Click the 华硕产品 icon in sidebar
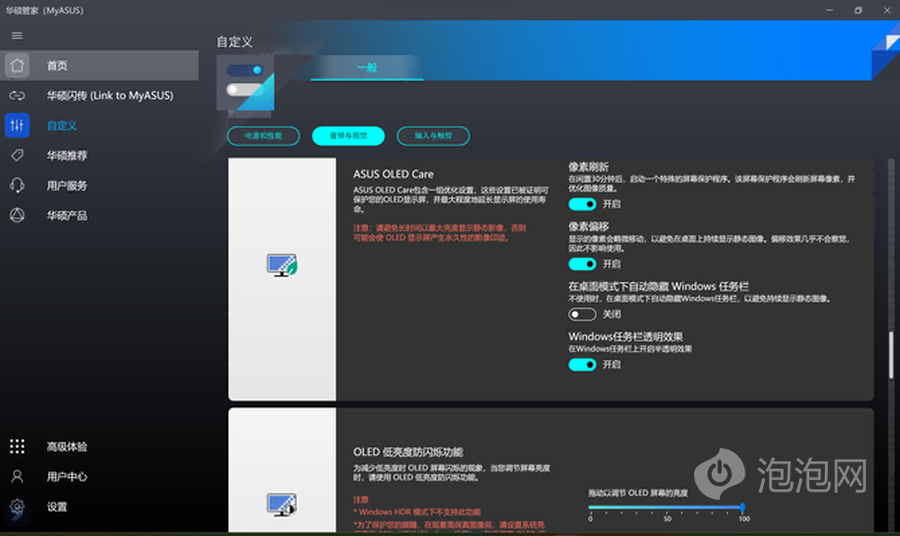Image resolution: width=900 pixels, height=536 pixels. [17, 215]
